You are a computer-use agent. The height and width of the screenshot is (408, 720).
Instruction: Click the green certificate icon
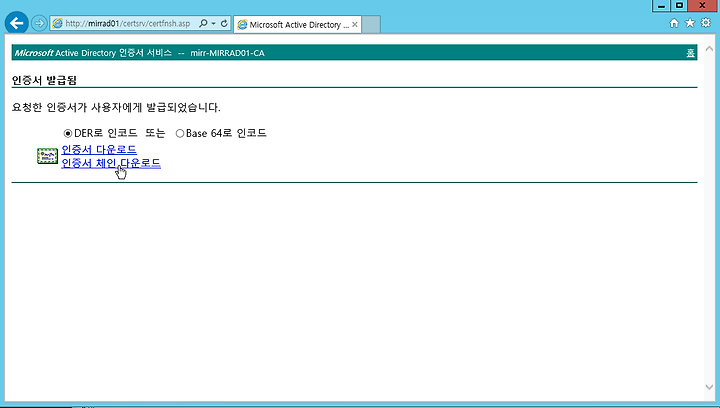pyautogui.click(x=47, y=156)
